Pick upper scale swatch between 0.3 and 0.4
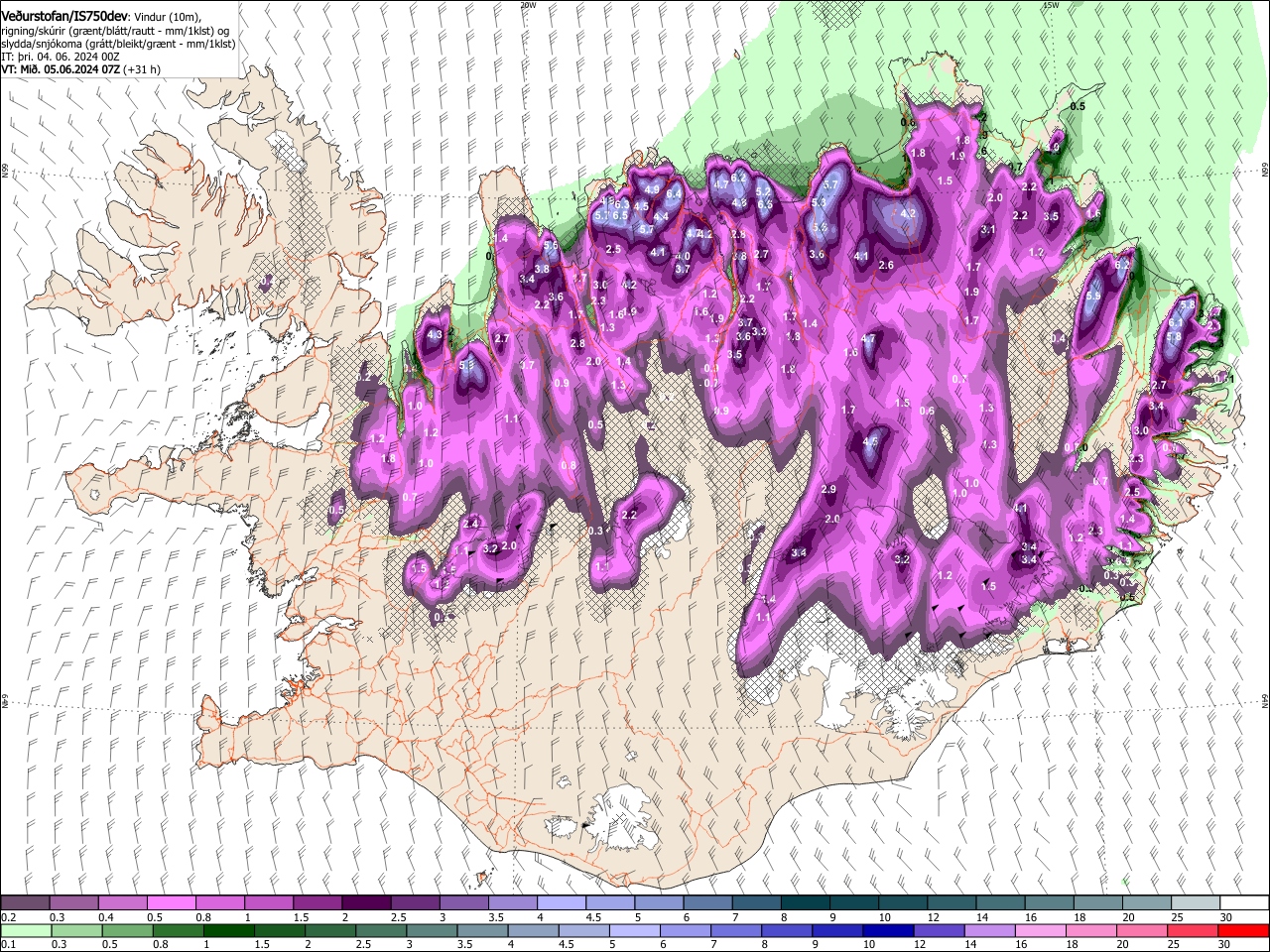This screenshot has height=952, width=1270. 73,903
